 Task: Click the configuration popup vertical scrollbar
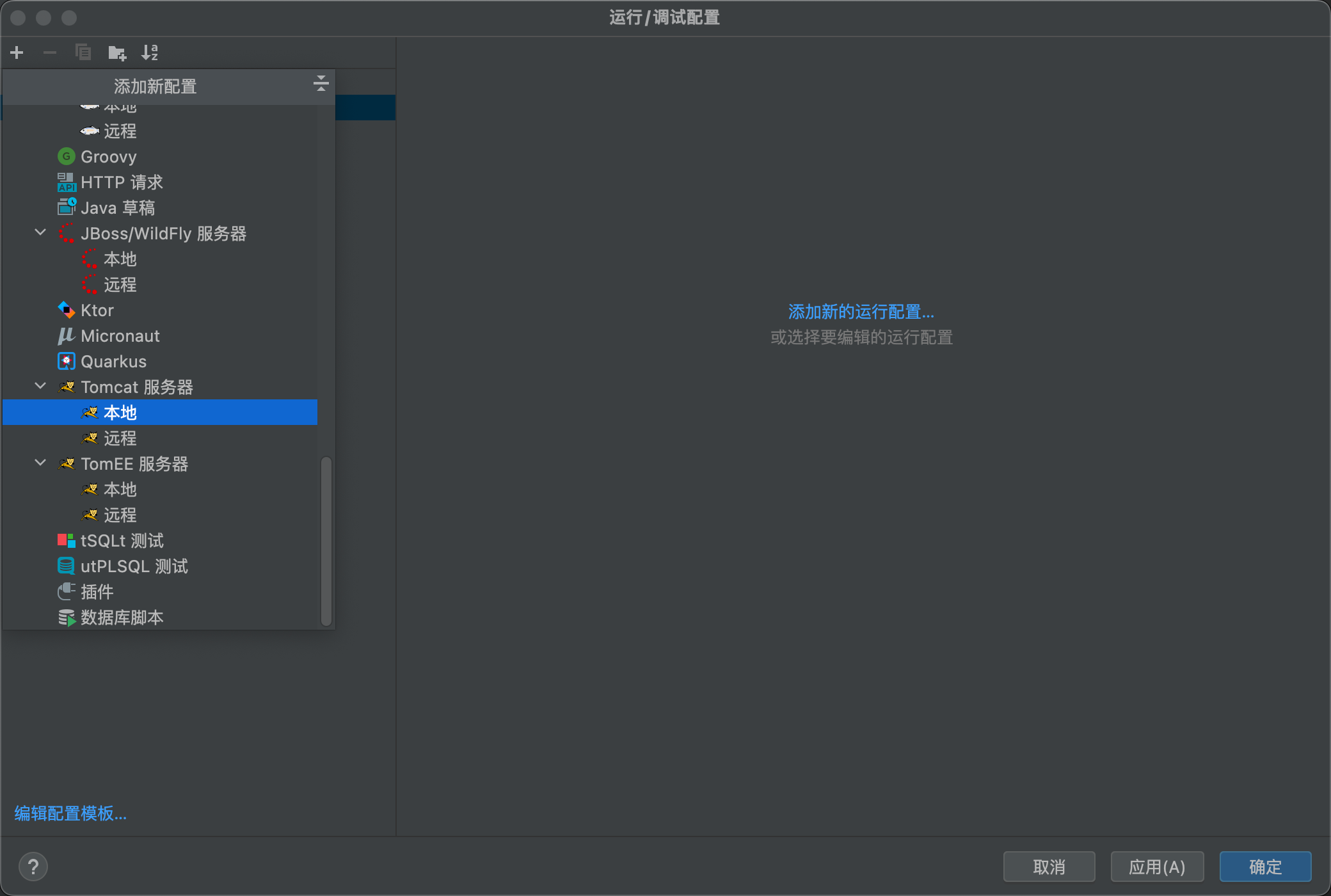(326, 541)
